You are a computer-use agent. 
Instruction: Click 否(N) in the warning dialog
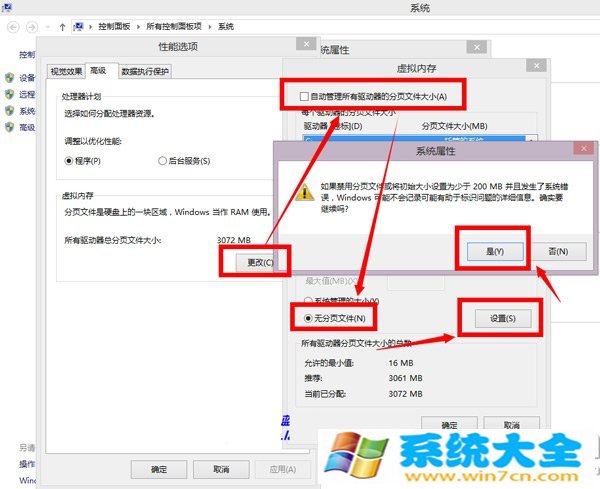click(558, 251)
